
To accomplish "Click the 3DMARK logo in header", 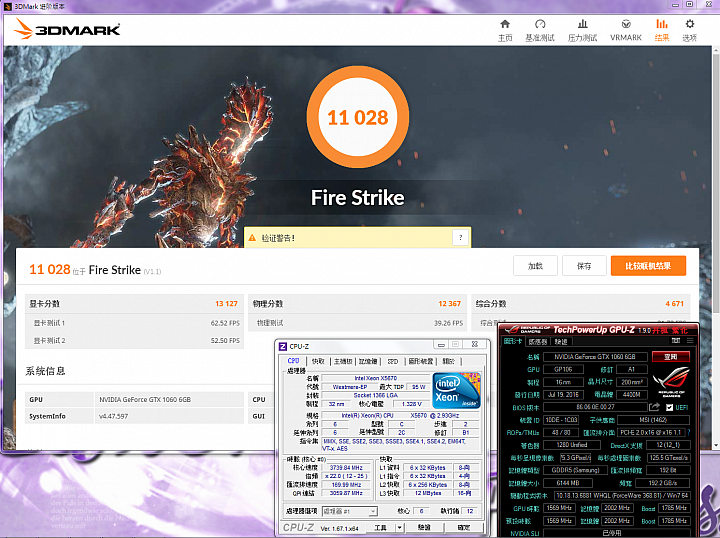I will [x=67, y=29].
